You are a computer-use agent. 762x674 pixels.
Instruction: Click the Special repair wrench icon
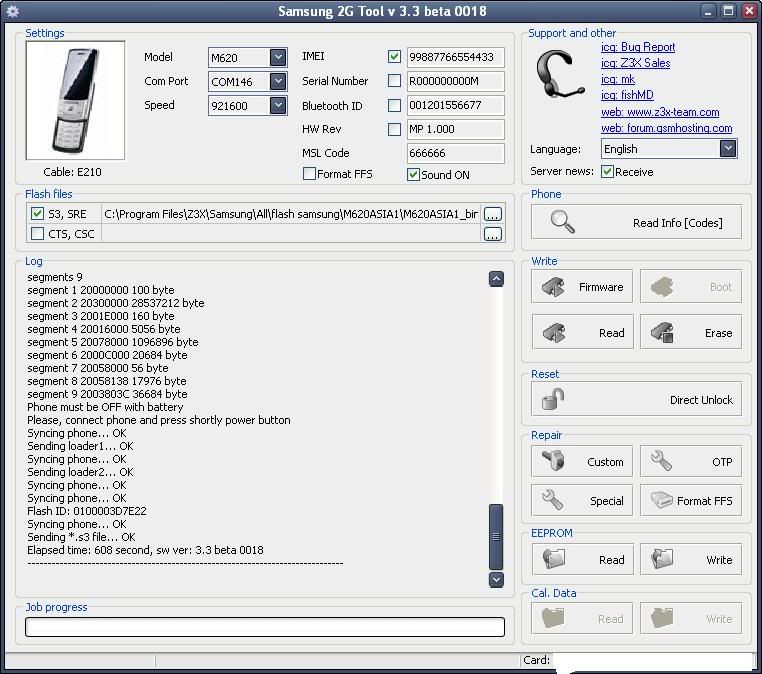tap(553, 500)
